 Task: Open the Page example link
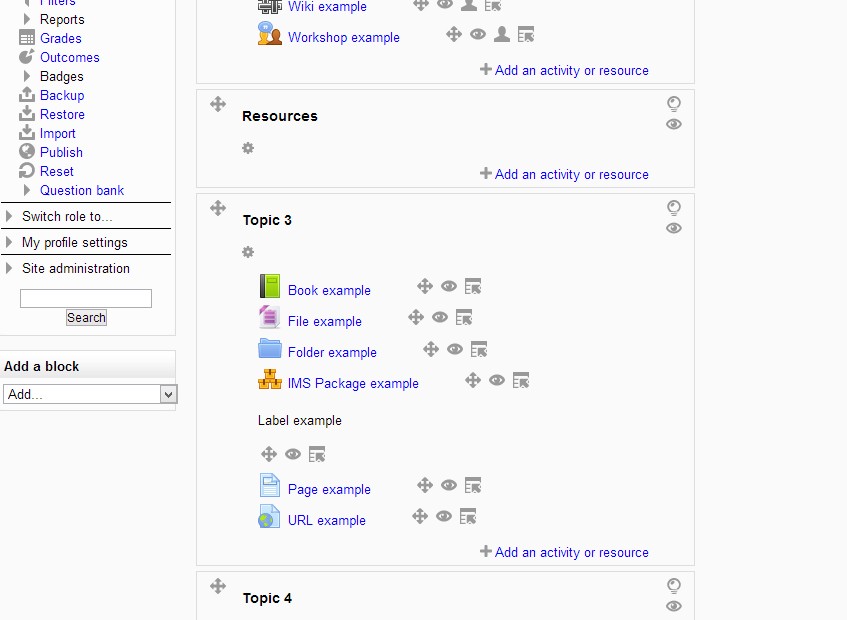coord(330,489)
